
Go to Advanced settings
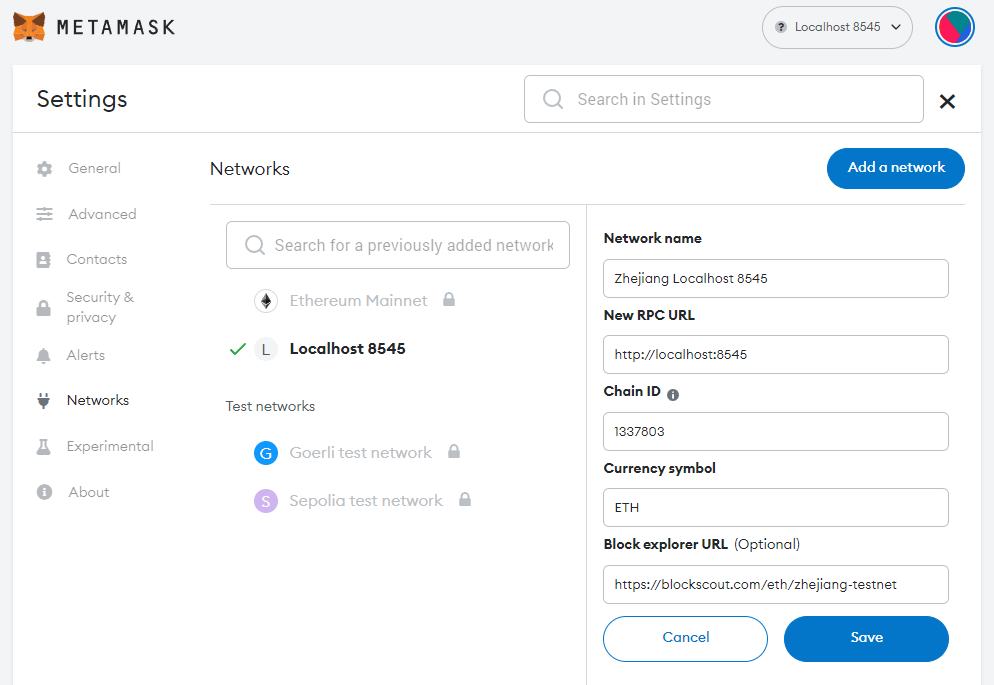pos(102,214)
